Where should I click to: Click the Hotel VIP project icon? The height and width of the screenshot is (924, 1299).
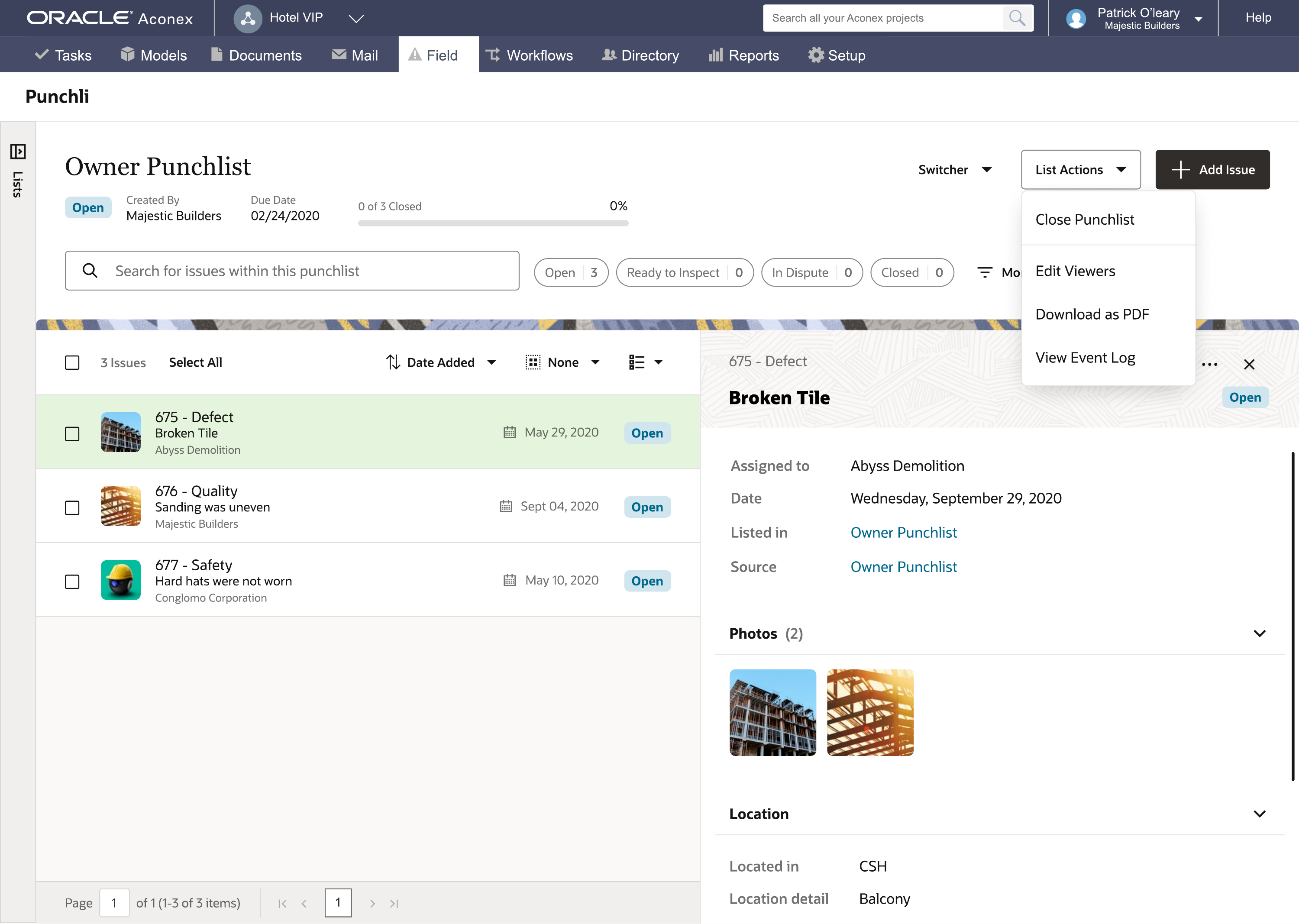(248, 18)
